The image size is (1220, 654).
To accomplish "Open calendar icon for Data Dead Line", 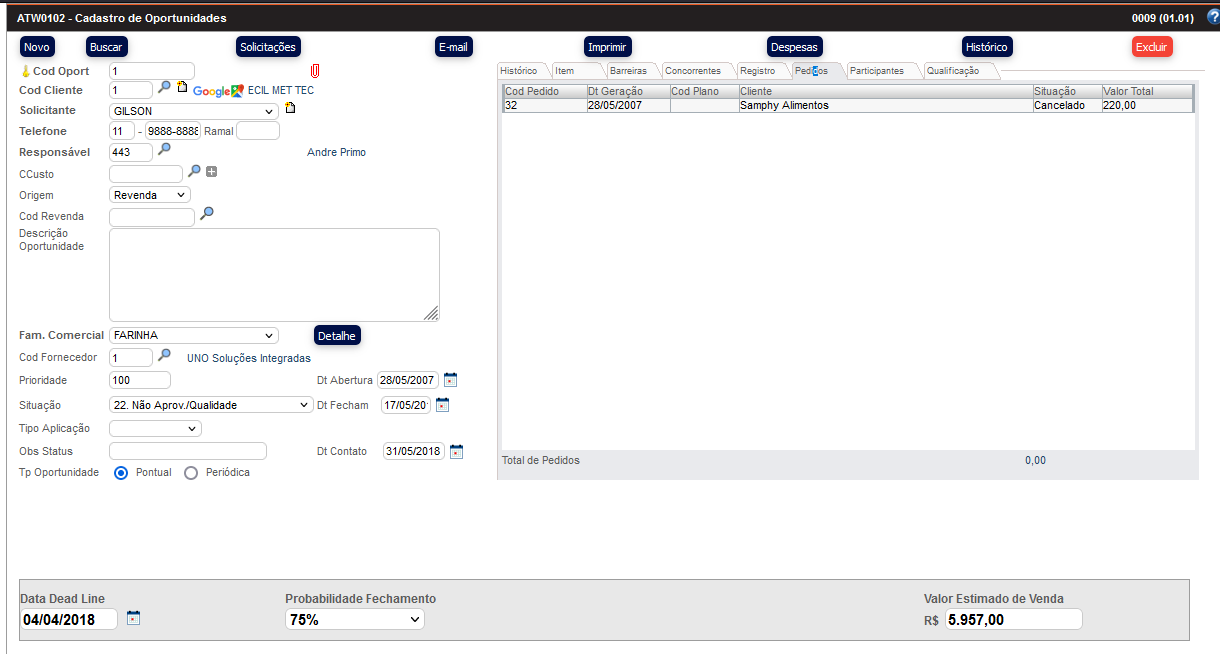I will click(x=134, y=618).
